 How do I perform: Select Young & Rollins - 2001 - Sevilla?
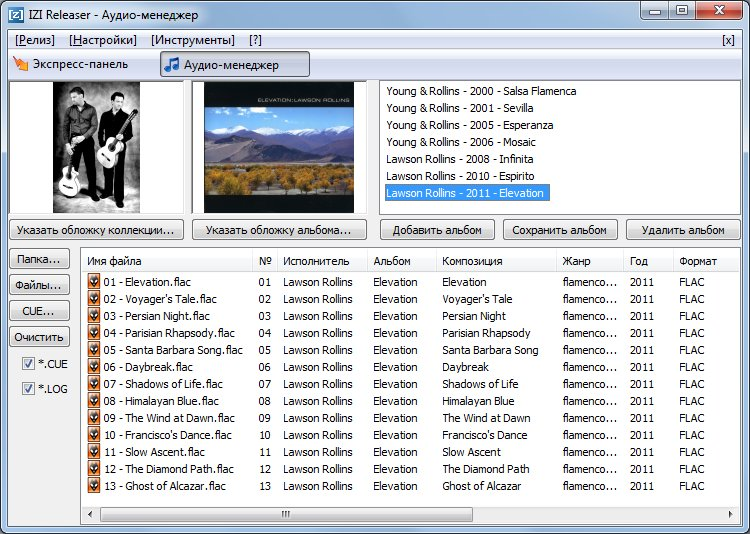click(460, 108)
